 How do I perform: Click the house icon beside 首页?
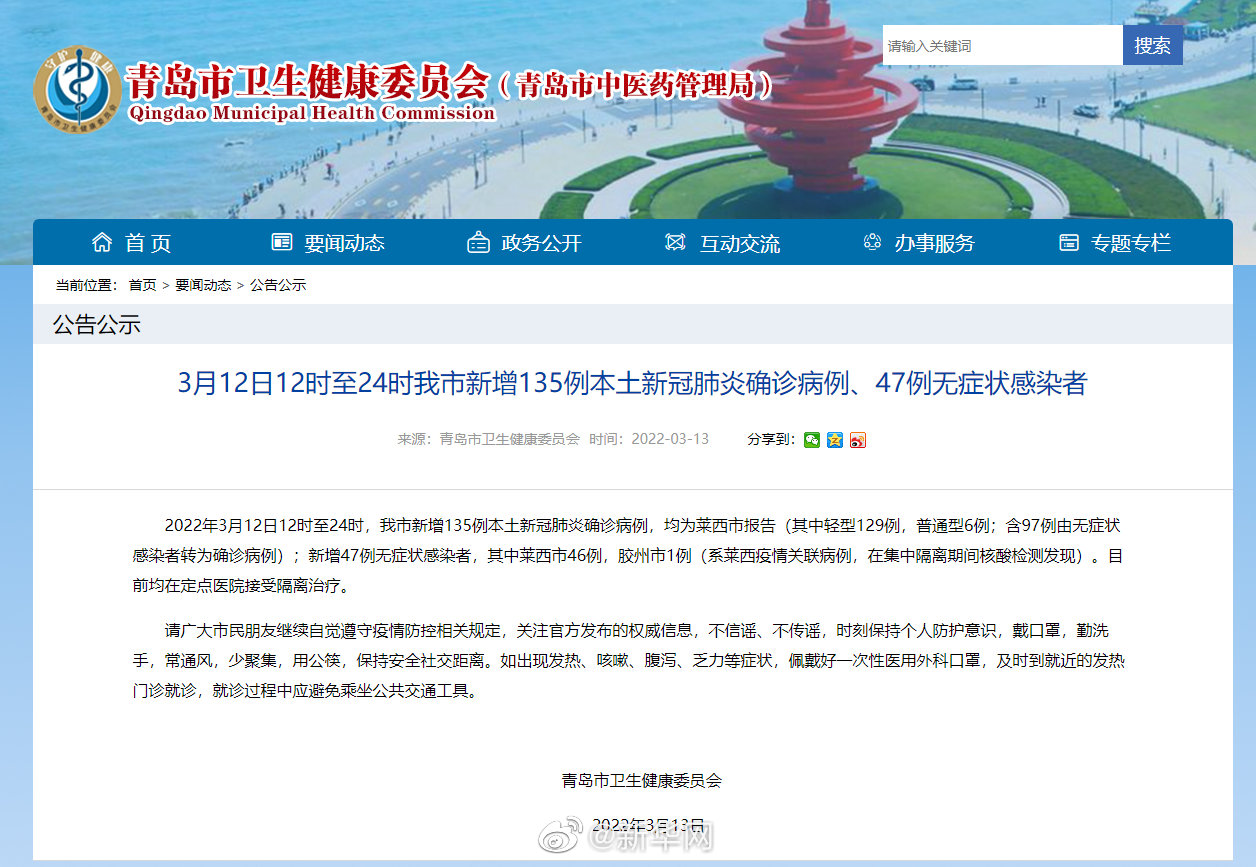point(102,242)
